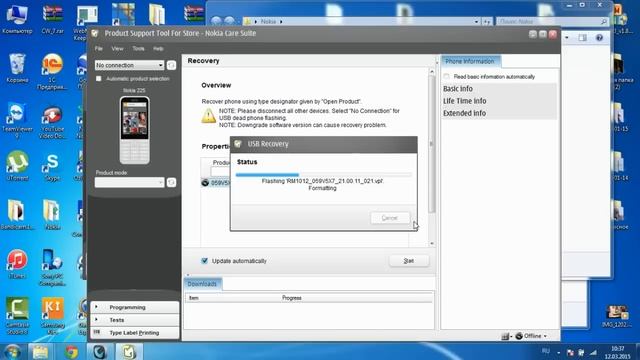The height and width of the screenshot is (360, 640).
Task: Click the Nokia Care Suite taskbar button
Action: pyautogui.click(x=129, y=351)
